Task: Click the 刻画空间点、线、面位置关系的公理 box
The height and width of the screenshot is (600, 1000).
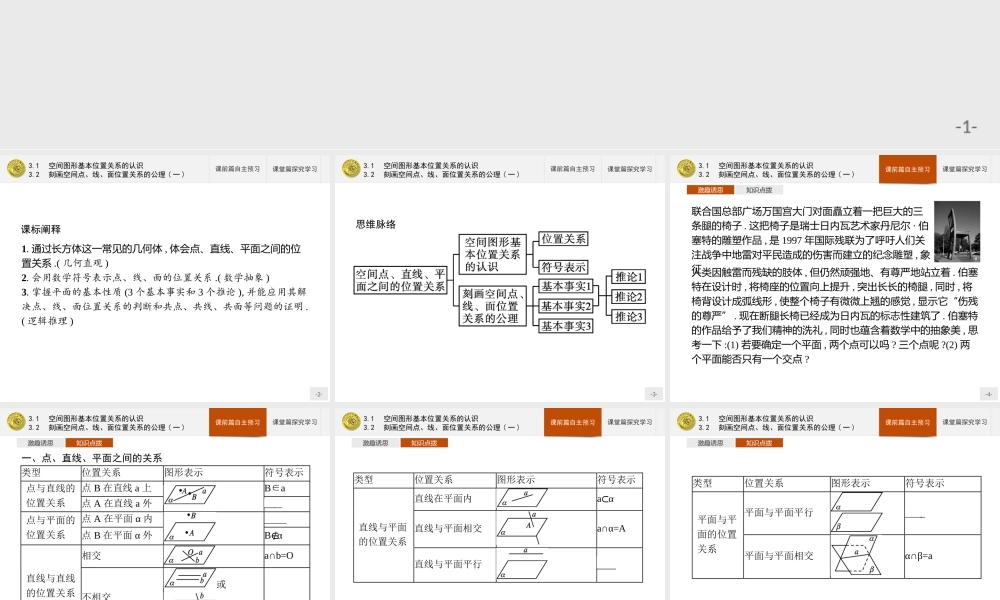Action: point(493,306)
